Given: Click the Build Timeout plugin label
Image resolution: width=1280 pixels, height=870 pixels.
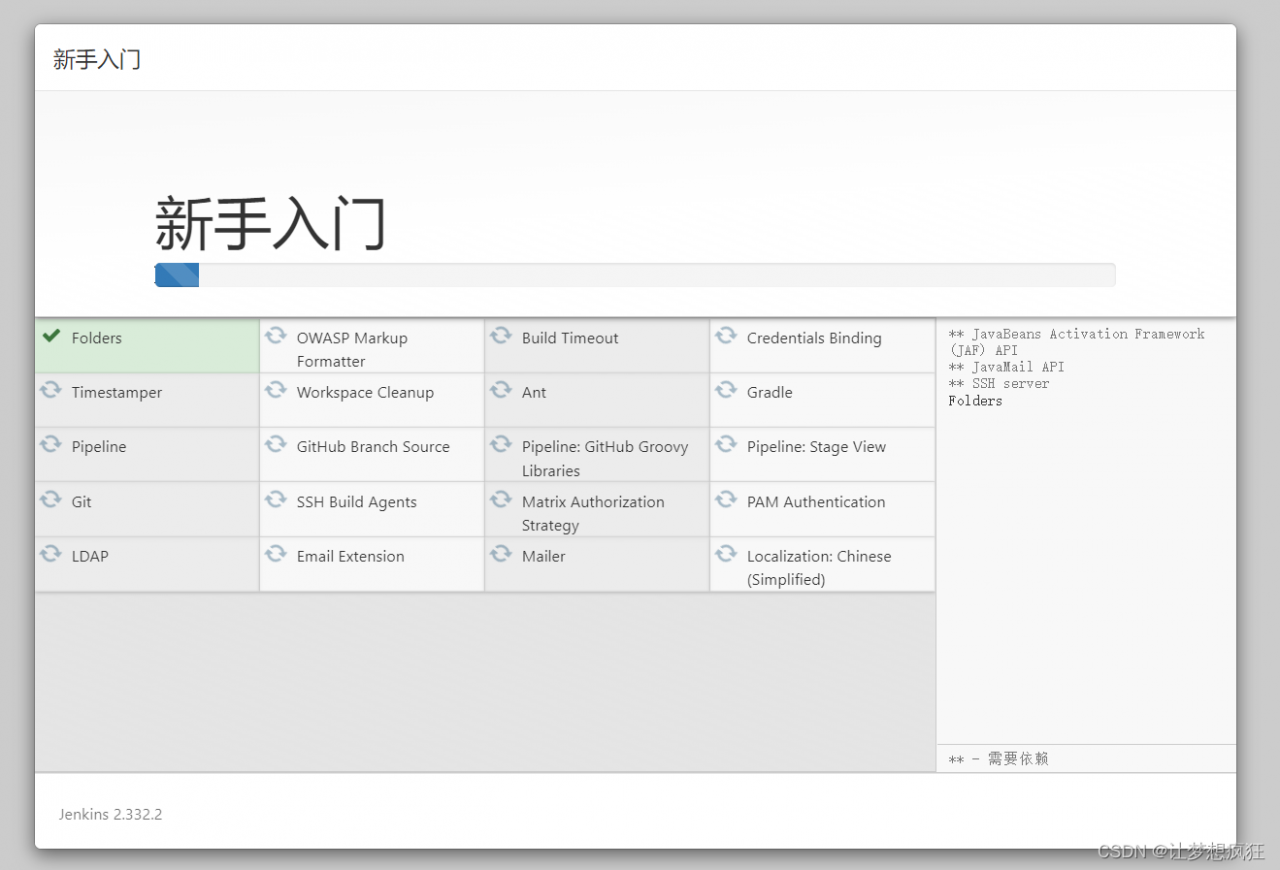Looking at the screenshot, I should point(570,338).
